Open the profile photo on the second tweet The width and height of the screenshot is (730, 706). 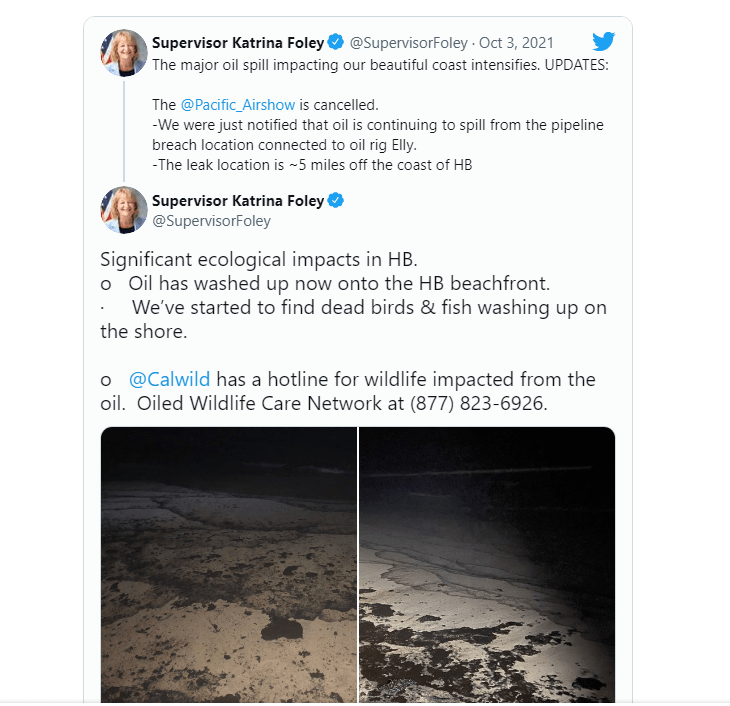pos(124,209)
